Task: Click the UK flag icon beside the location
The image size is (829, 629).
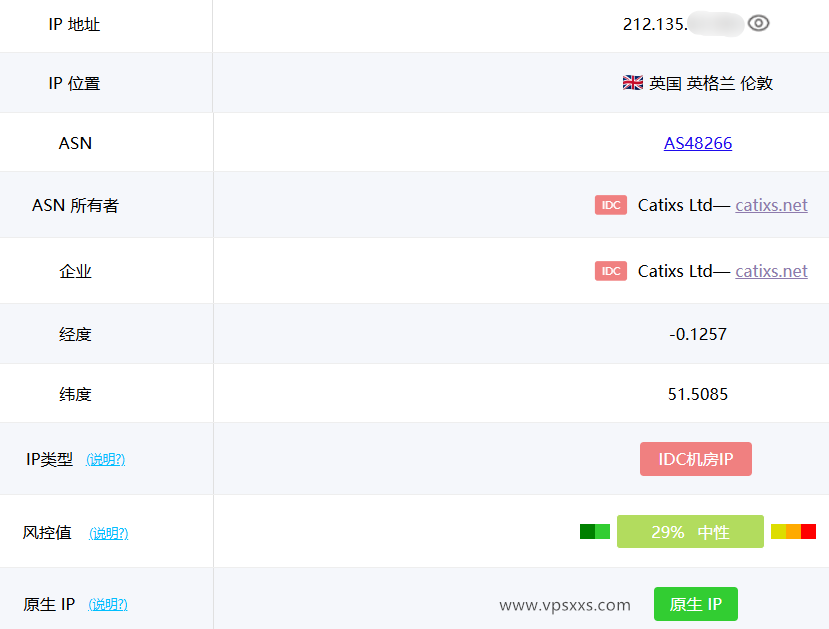Action: click(x=632, y=83)
